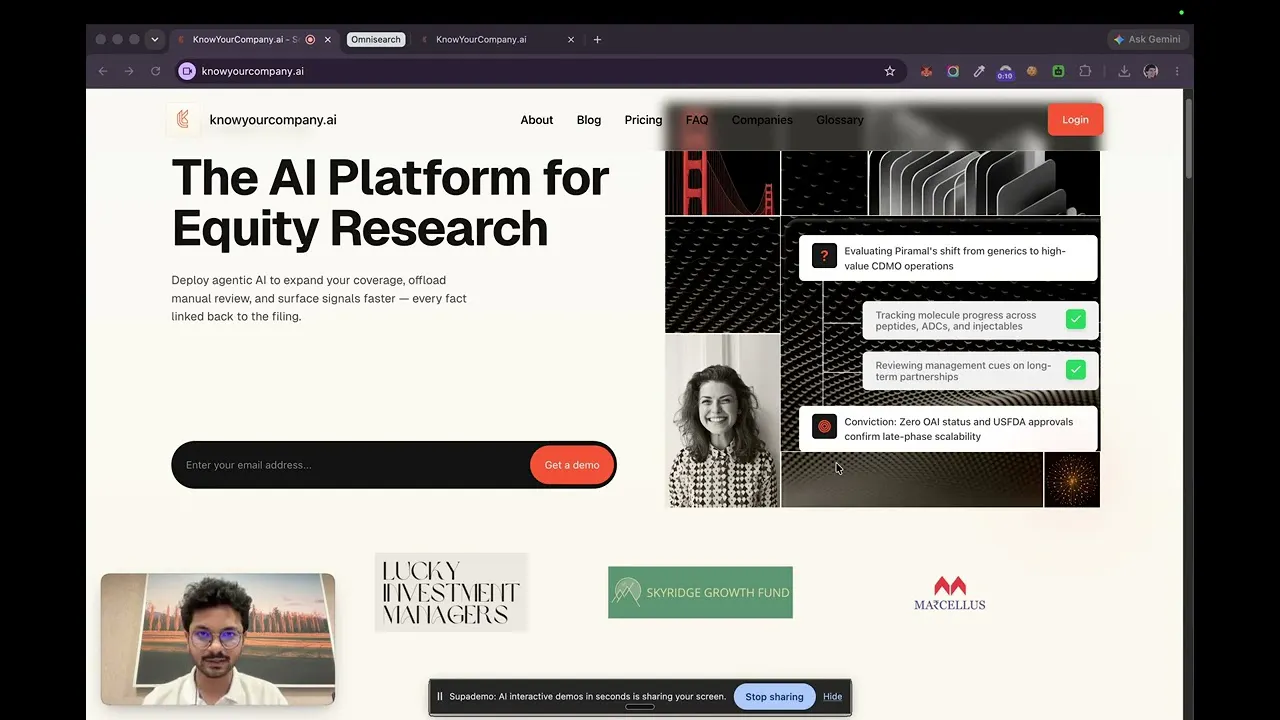Bookmark this page with the star icon
The image size is (1280, 720).
[x=889, y=71]
